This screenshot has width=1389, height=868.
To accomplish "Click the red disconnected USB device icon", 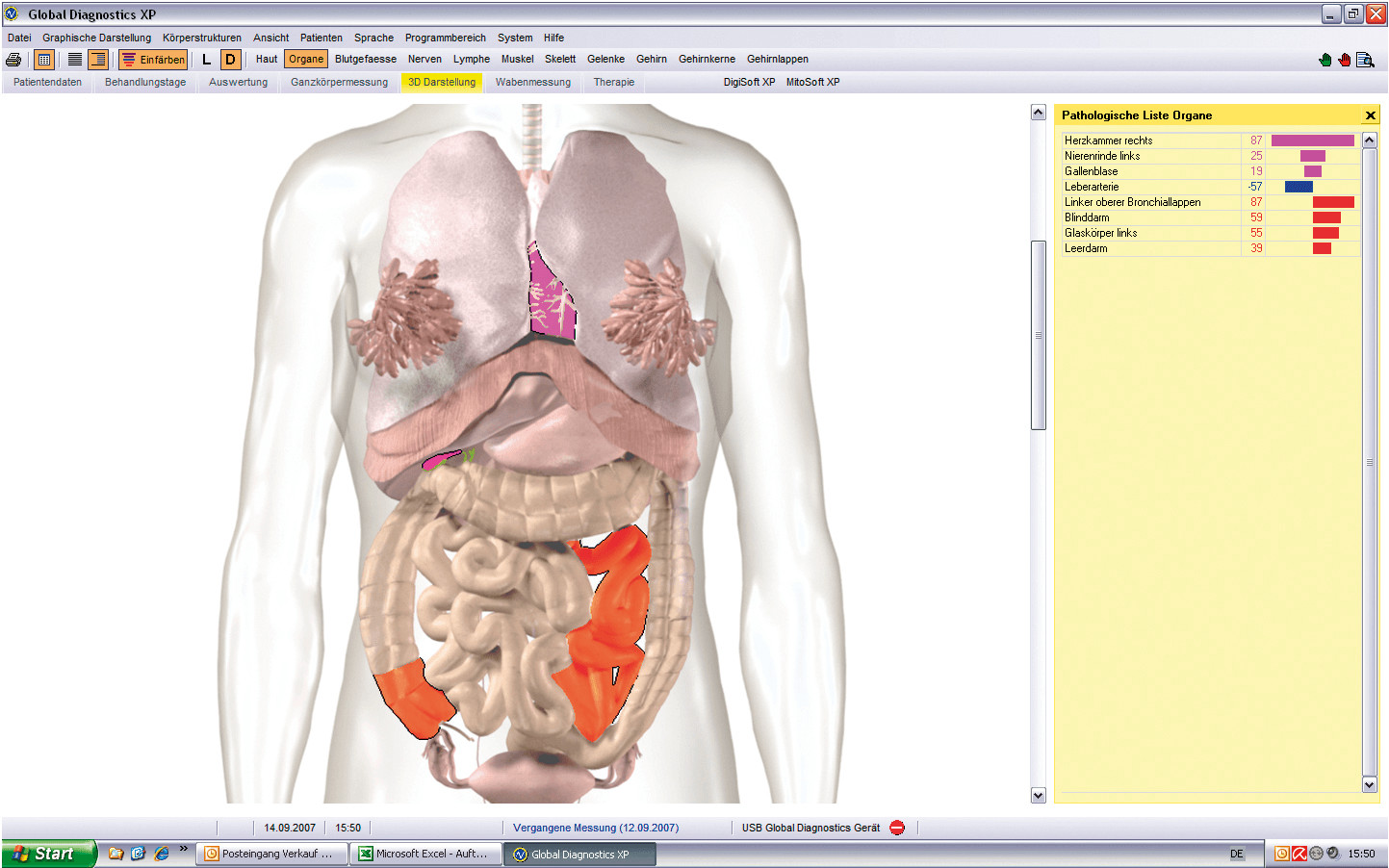I will (897, 828).
